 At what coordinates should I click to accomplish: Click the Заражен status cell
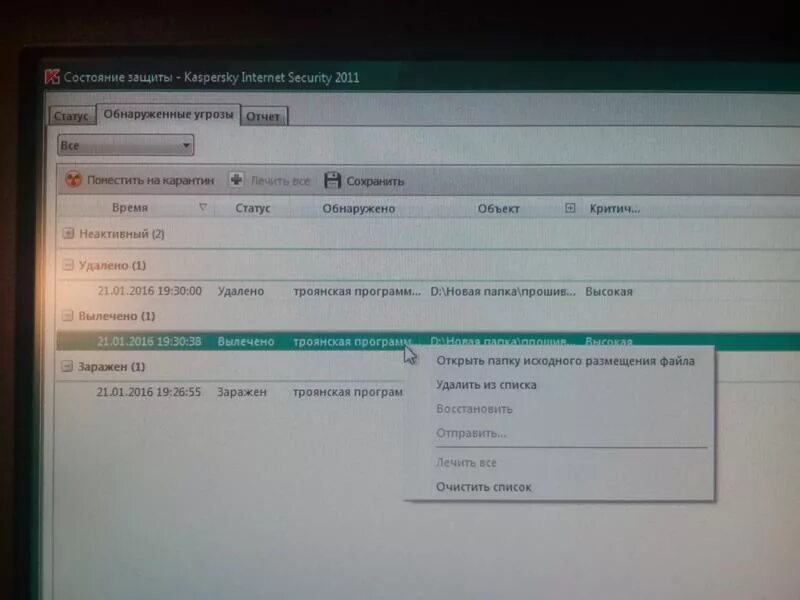point(242,392)
